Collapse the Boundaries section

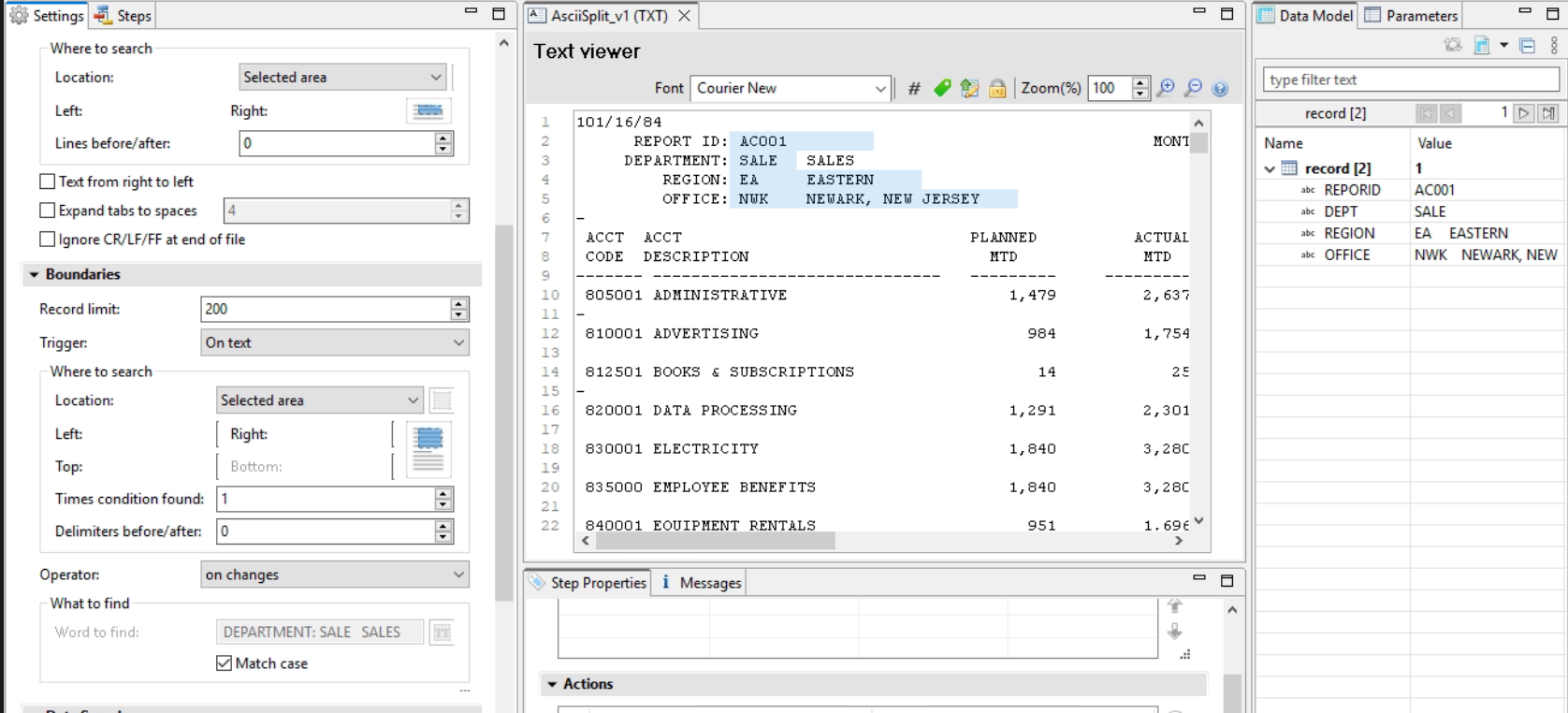(35, 274)
